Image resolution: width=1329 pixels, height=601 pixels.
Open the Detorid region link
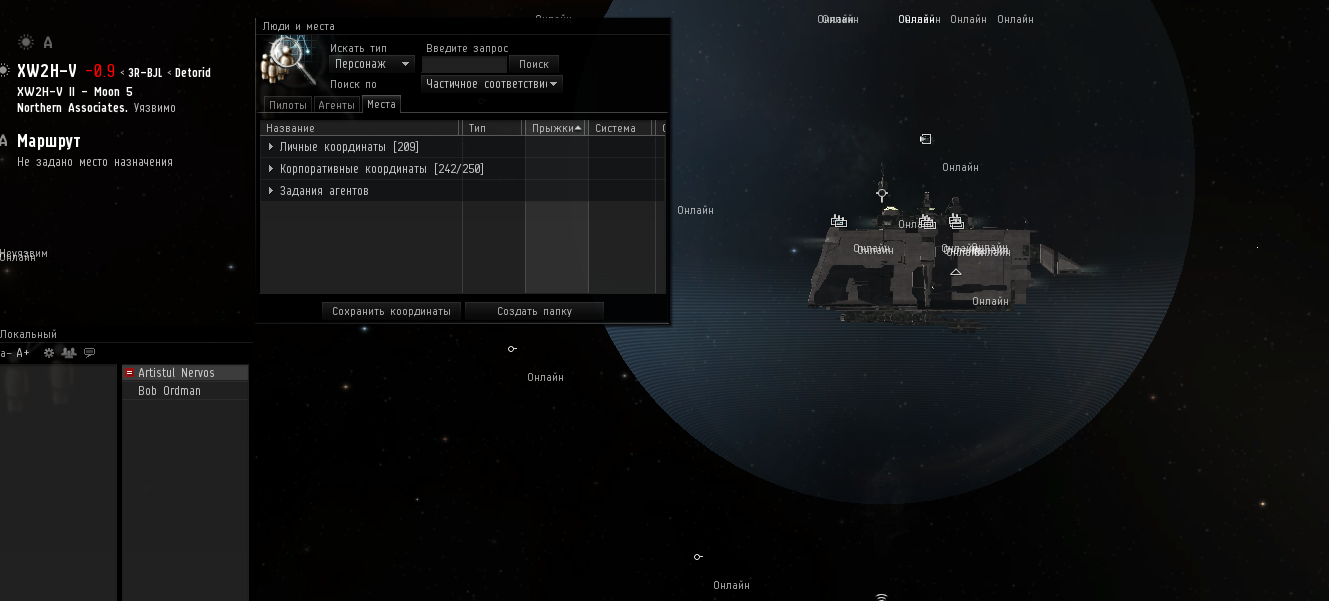click(193, 73)
